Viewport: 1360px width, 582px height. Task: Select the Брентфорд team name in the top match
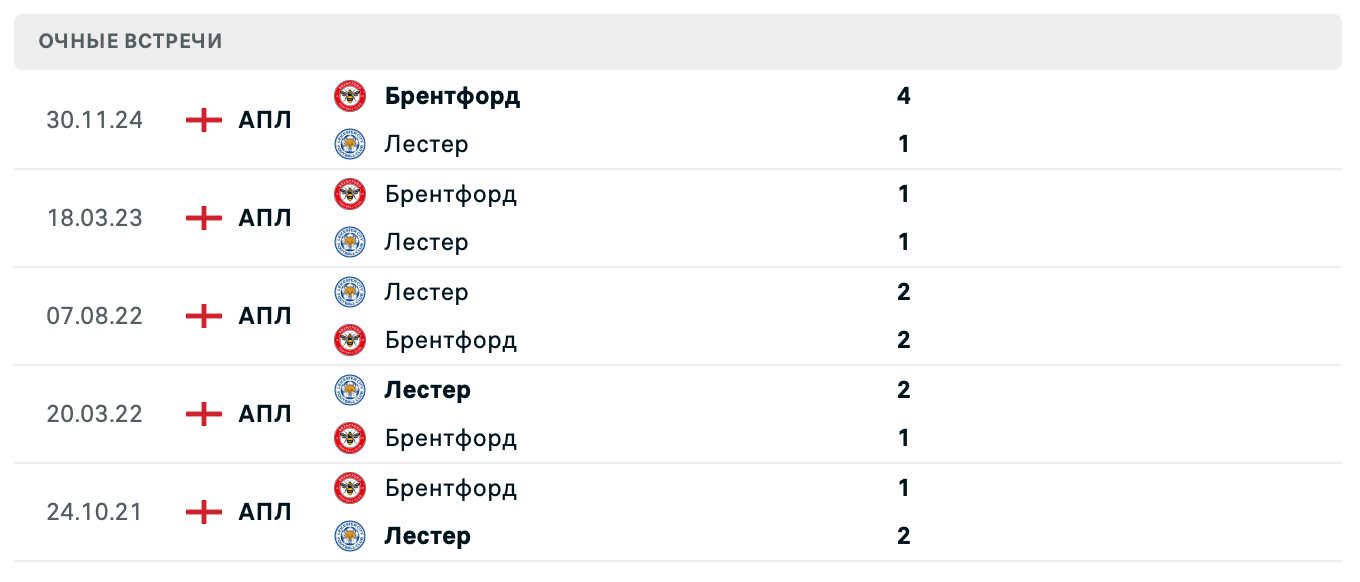coord(452,96)
